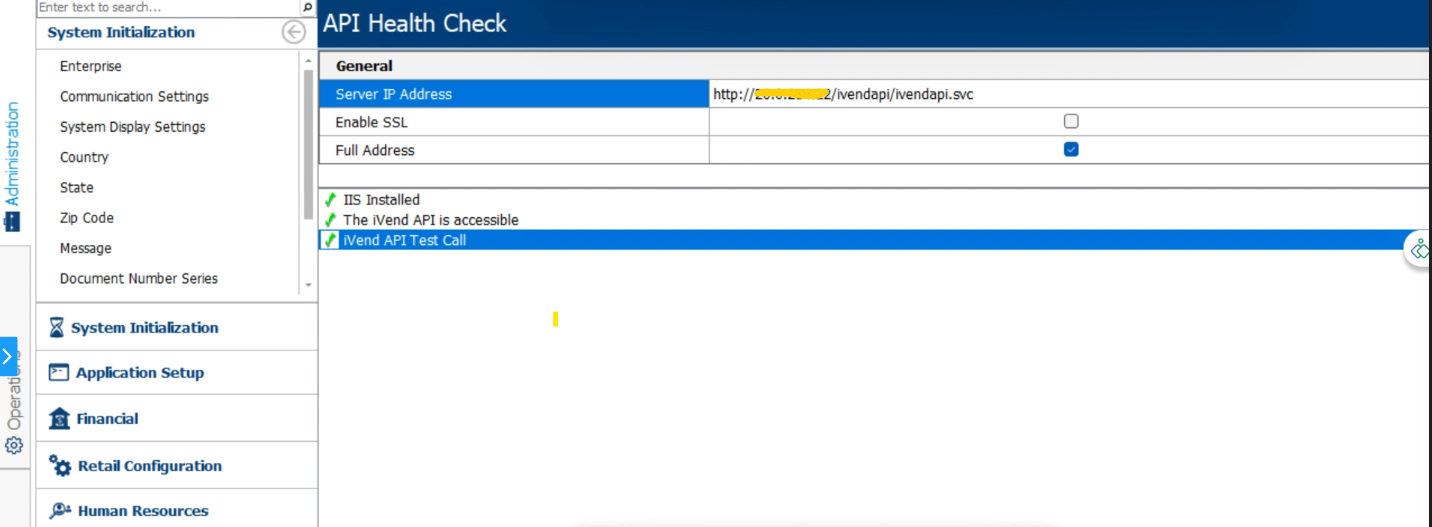Image resolution: width=1432 pixels, height=527 pixels.
Task: Select State in the navigation list
Action: (77, 188)
